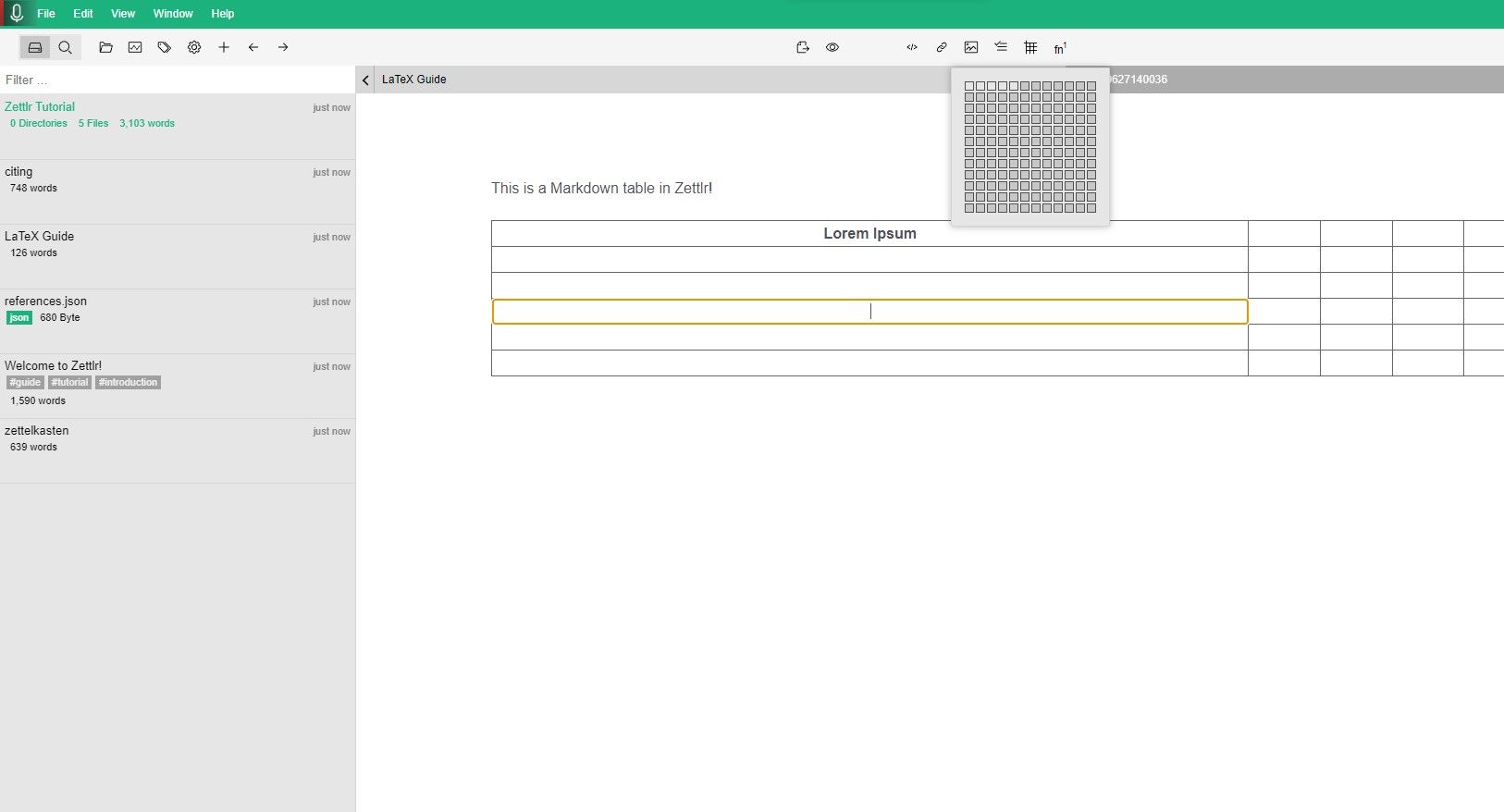Click the '126 words' label
The image size is (1504, 812).
pyautogui.click(x=33, y=252)
